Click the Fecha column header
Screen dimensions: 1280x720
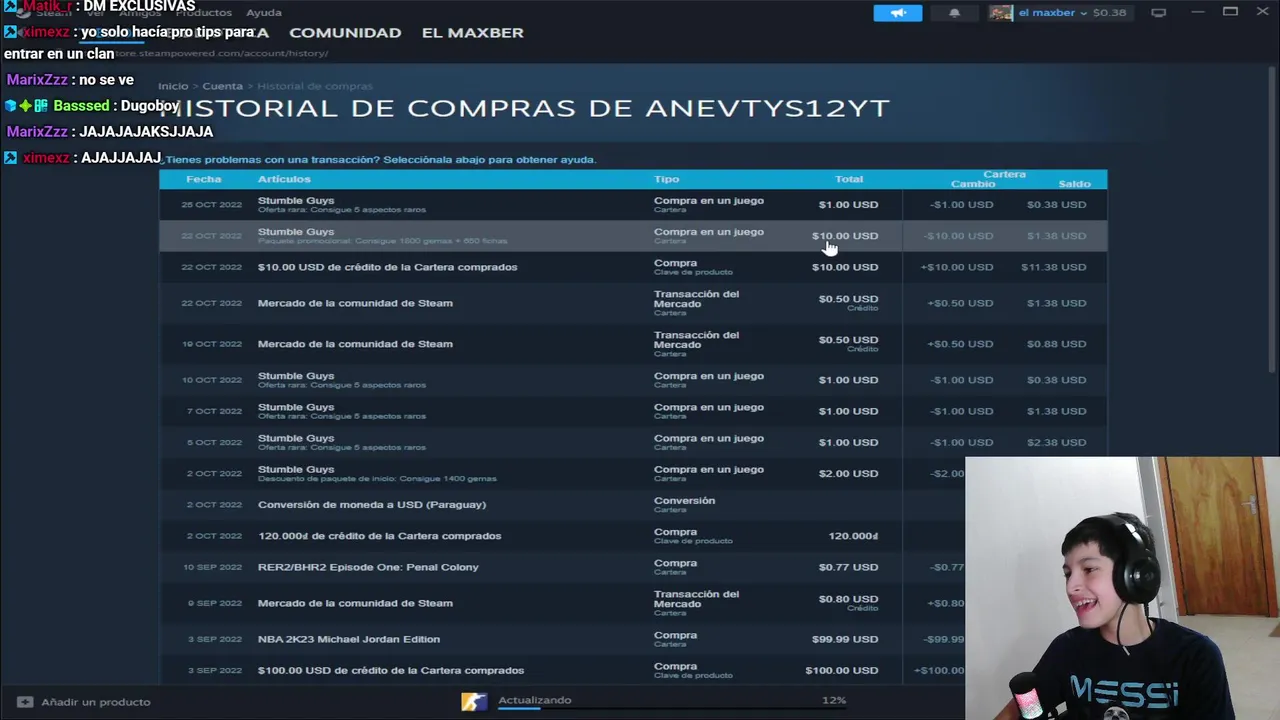click(x=203, y=179)
